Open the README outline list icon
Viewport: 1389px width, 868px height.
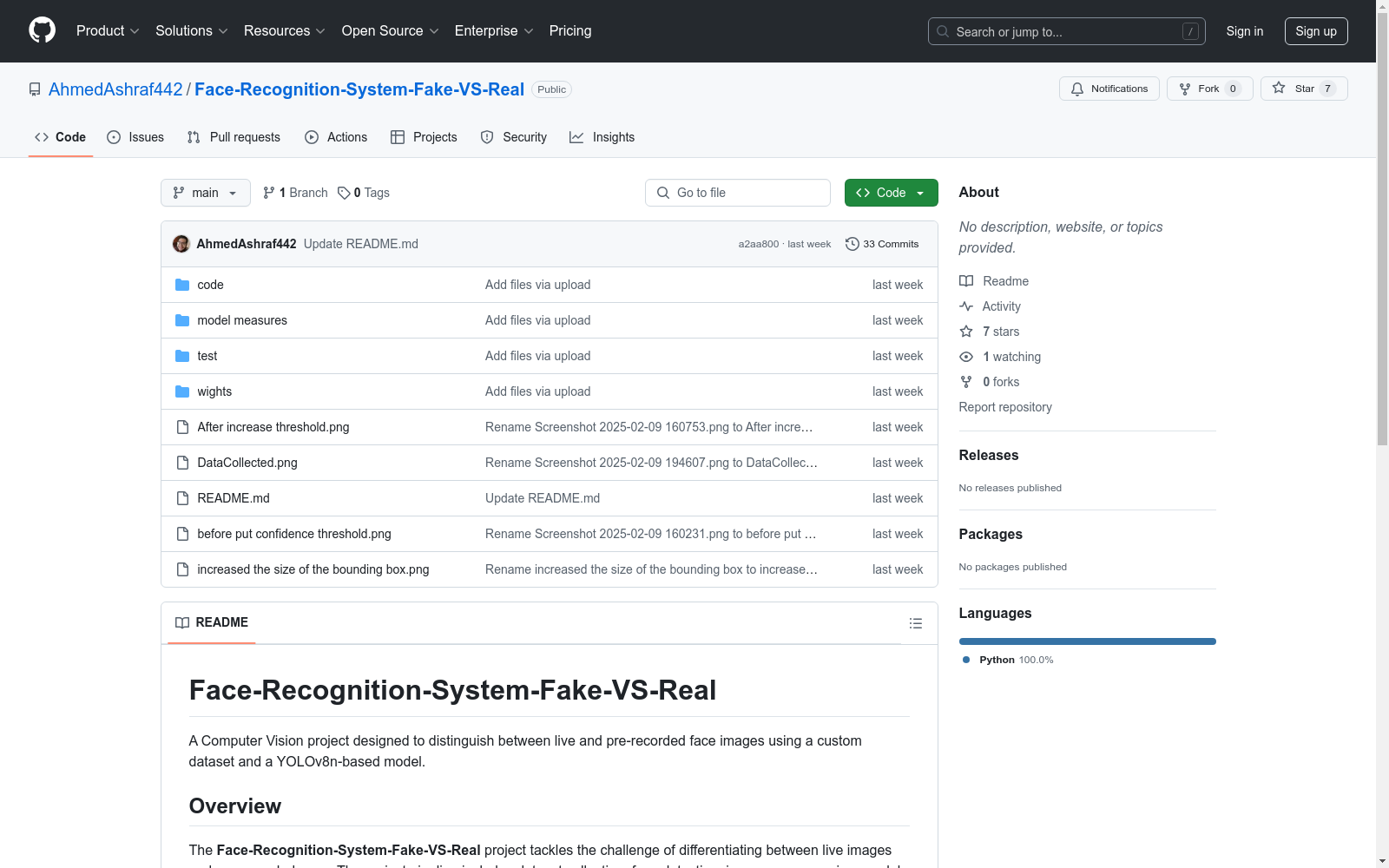[x=916, y=623]
